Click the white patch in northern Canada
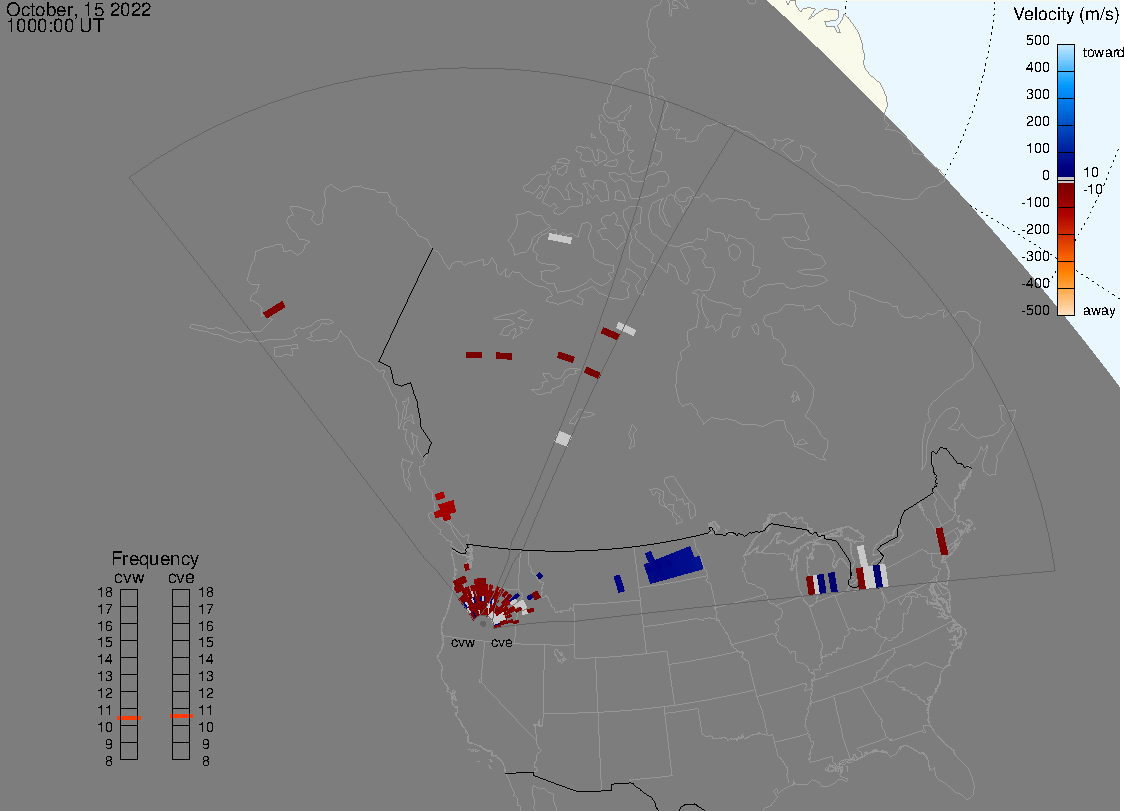The width and height of the screenshot is (1124, 811). 560,239
